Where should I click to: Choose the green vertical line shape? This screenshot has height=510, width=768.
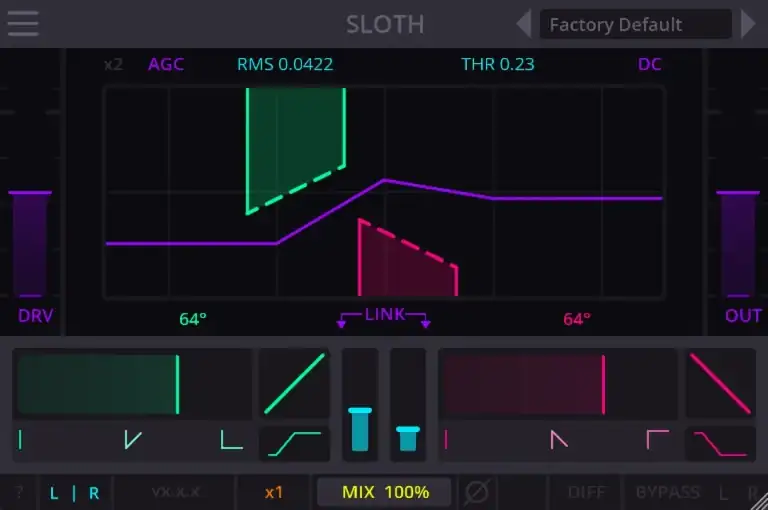coord(20,439)
